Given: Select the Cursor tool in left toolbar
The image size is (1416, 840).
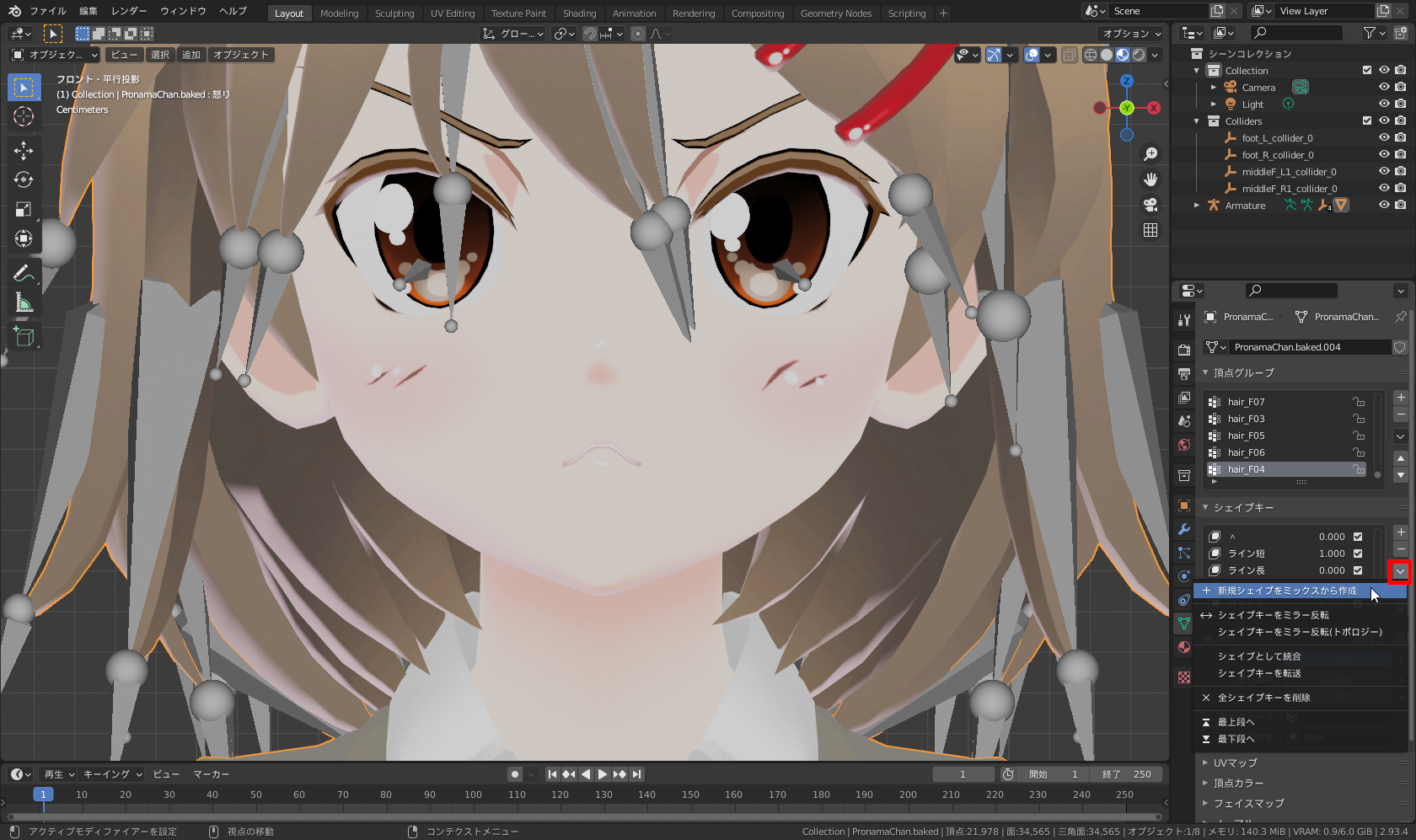Looking at the screenshot, I should 24,116.
